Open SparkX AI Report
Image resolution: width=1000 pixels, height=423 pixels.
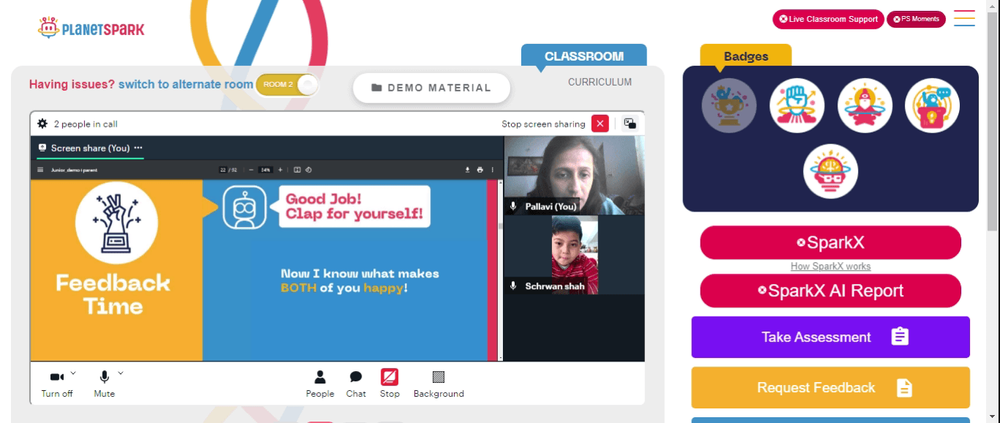click(x=830, y=291)
